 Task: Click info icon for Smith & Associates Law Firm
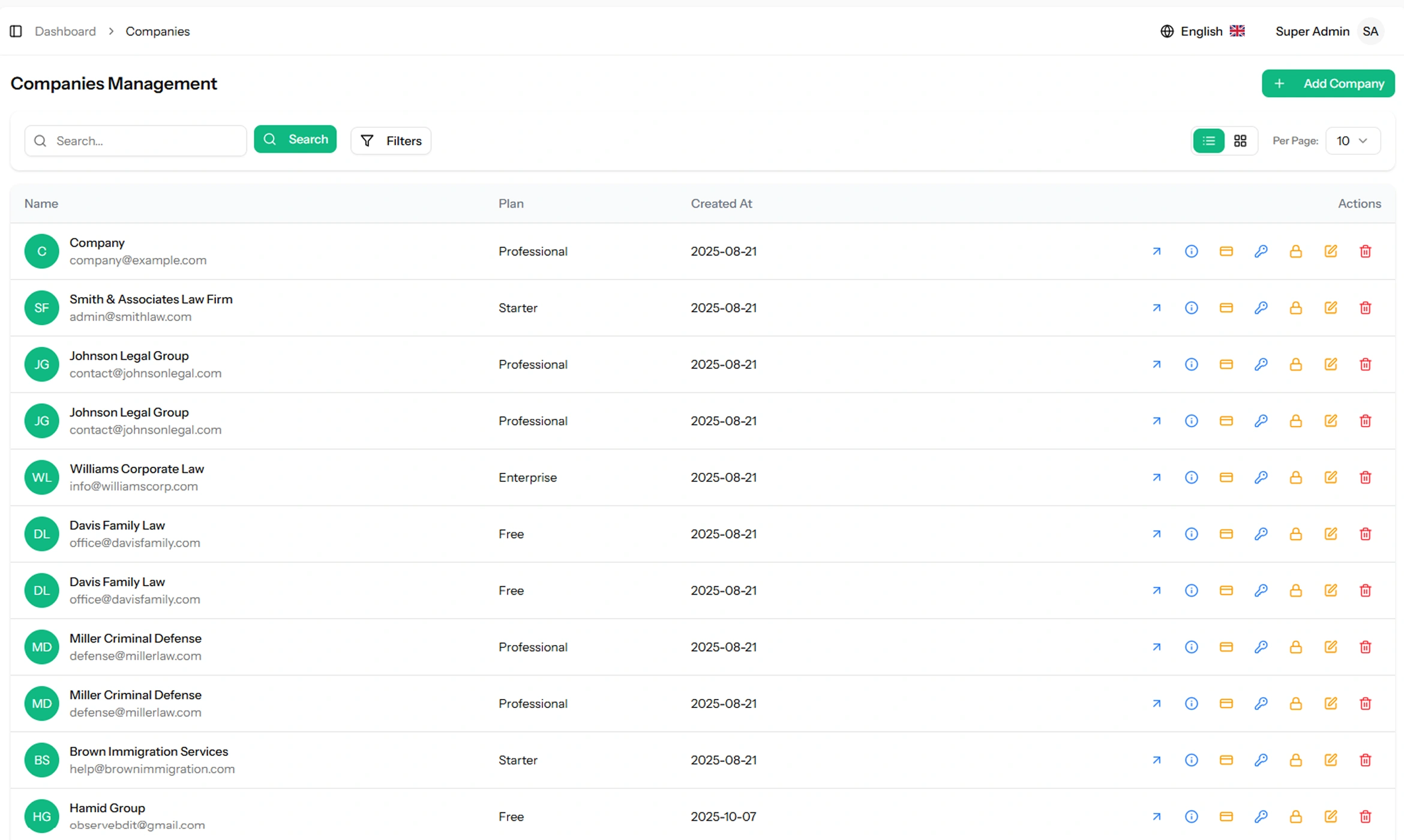pyautogui.click(x=1192, y=308)
